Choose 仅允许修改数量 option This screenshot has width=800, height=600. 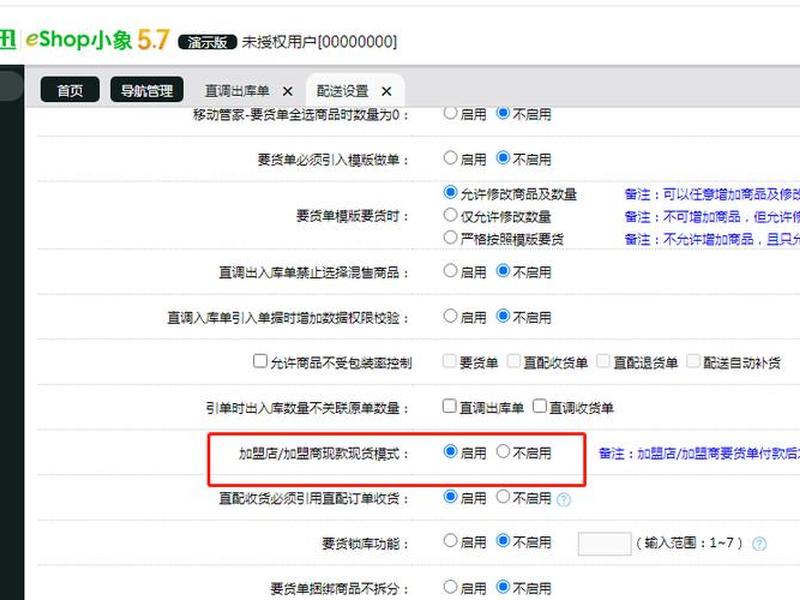(x=450, y=215)
